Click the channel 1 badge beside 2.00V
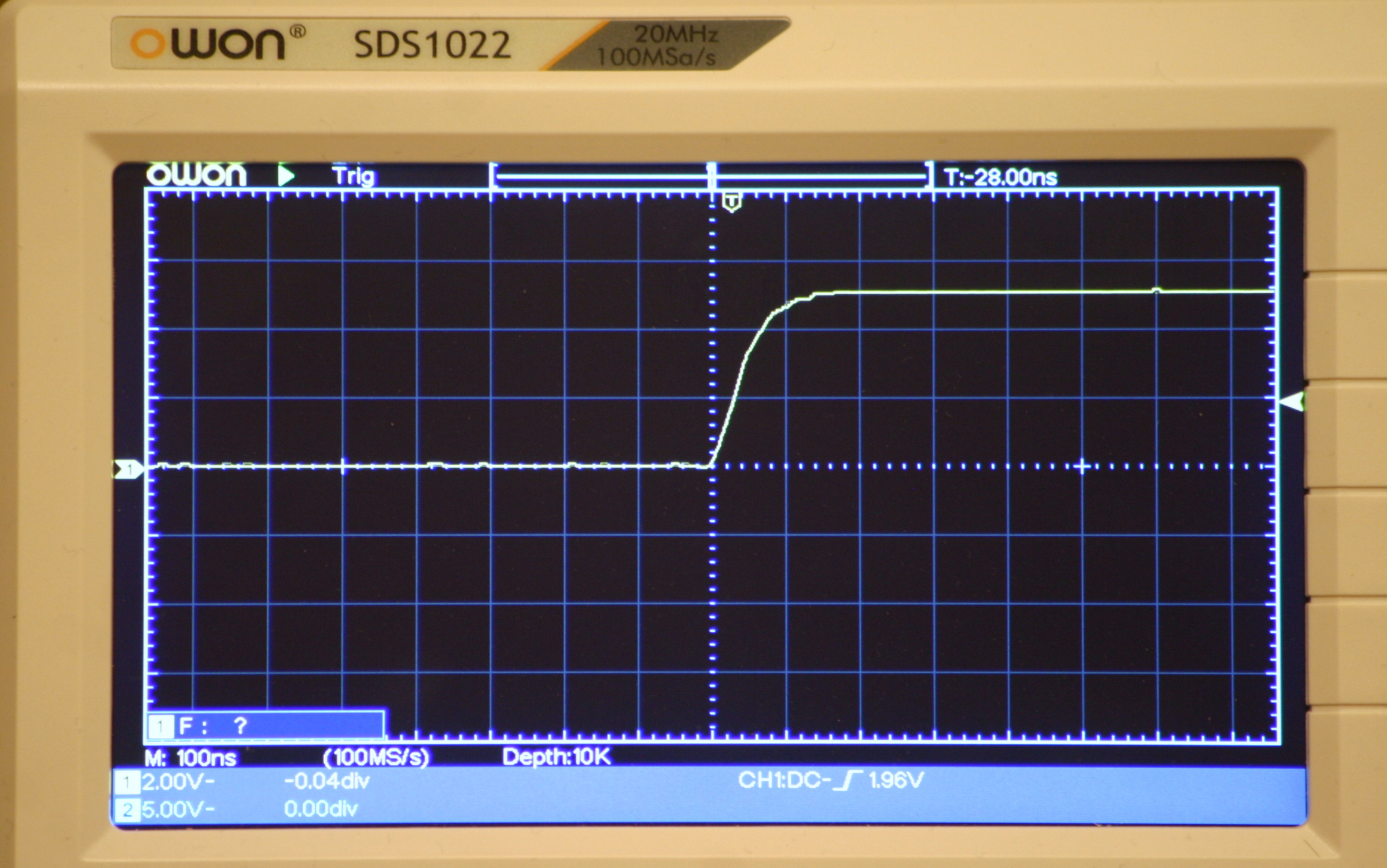 coord(127,782)
